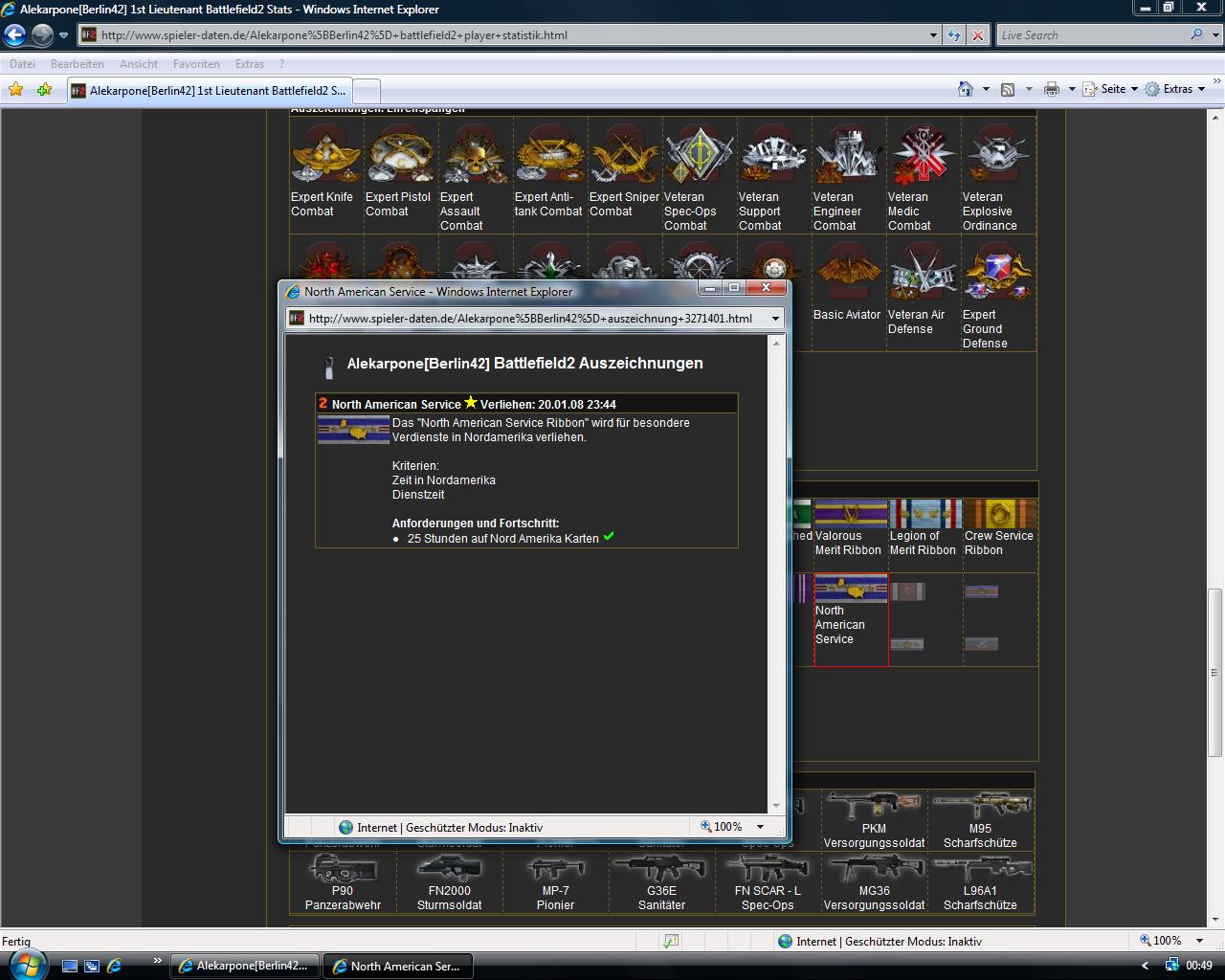Open the FN2000 Sturmsoldat weapon image
This screenshot has height=980, width=1225.
[449, 869]
